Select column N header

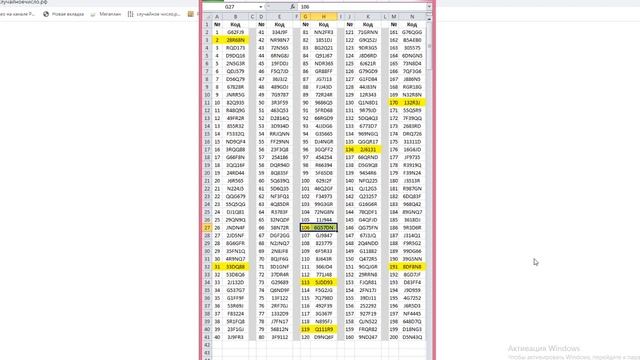pyautogui.click(x=412, y=17)
